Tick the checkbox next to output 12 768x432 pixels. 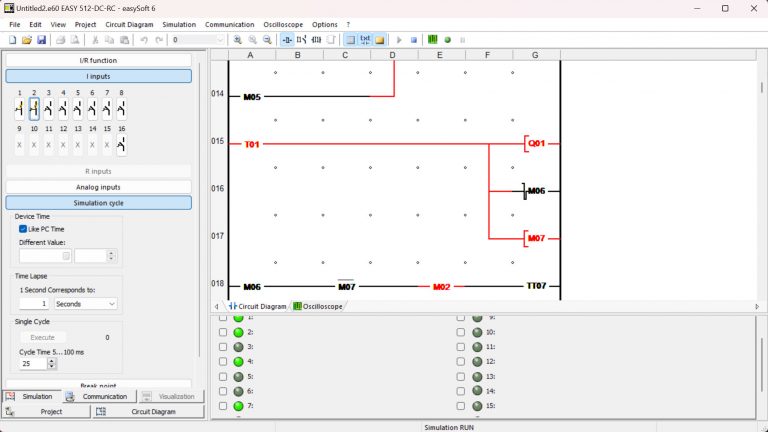[x=461, y=362]
